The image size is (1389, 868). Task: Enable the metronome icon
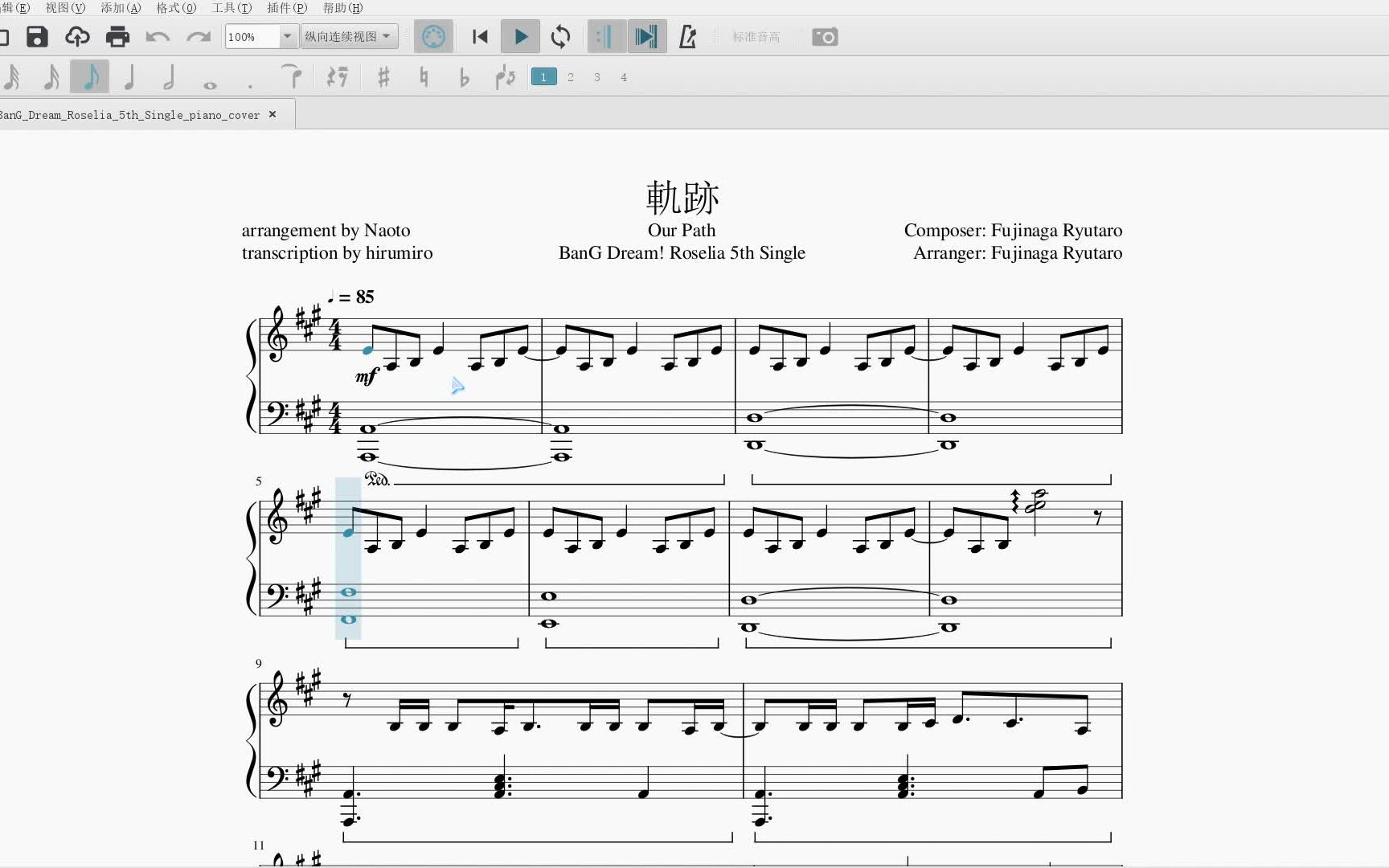[x=687, y=37]
